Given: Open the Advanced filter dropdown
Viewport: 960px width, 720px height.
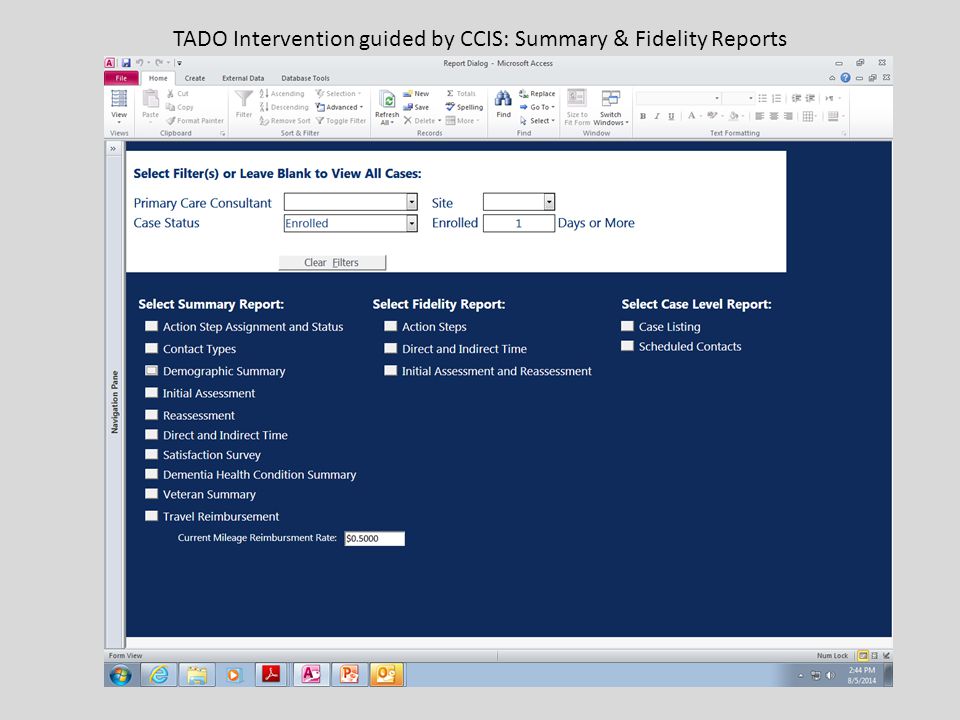Looking at the screenshot, I should [x=340, y=107].
